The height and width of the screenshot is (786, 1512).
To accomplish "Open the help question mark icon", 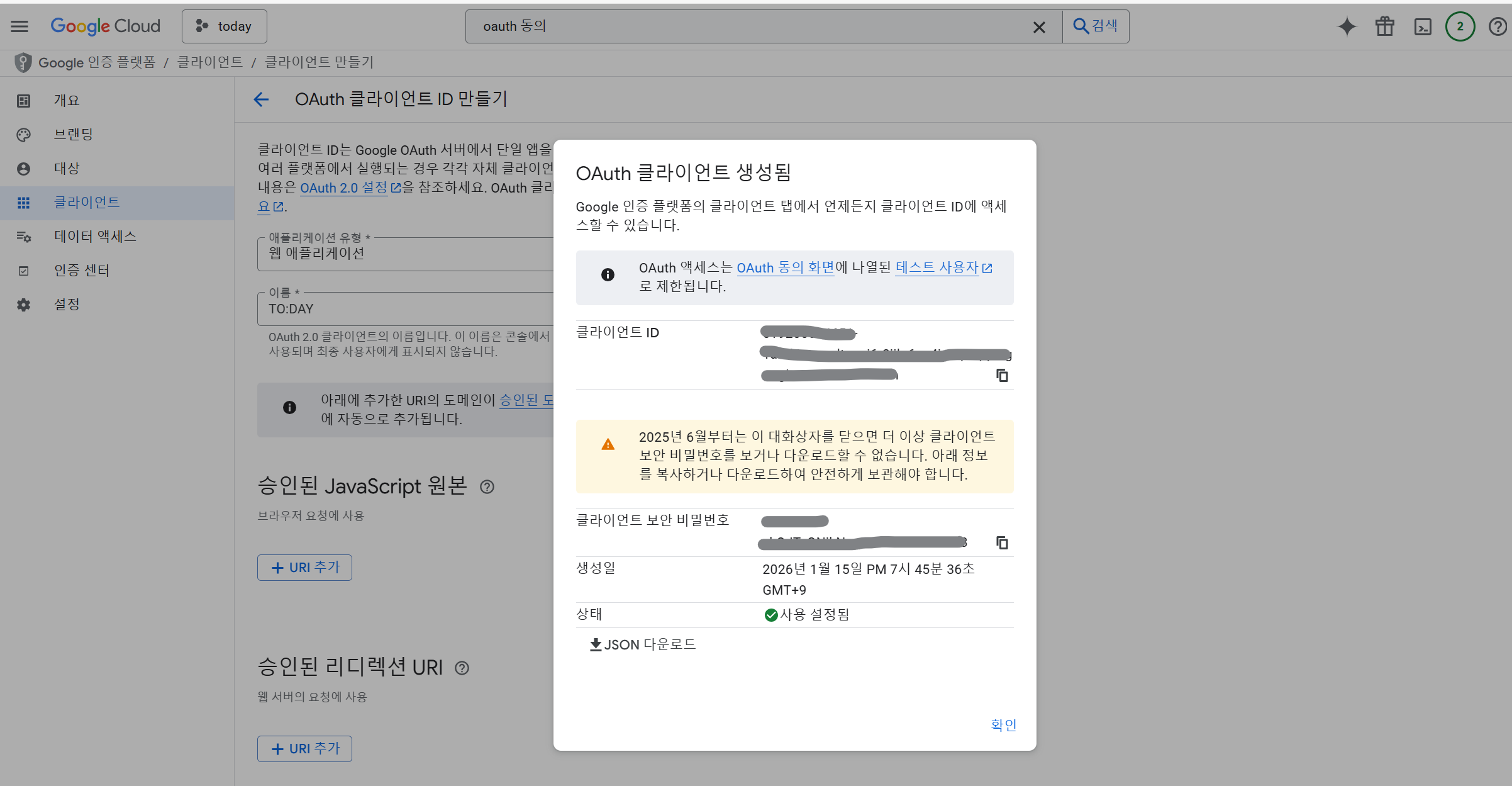I will tap(1498, 26).
